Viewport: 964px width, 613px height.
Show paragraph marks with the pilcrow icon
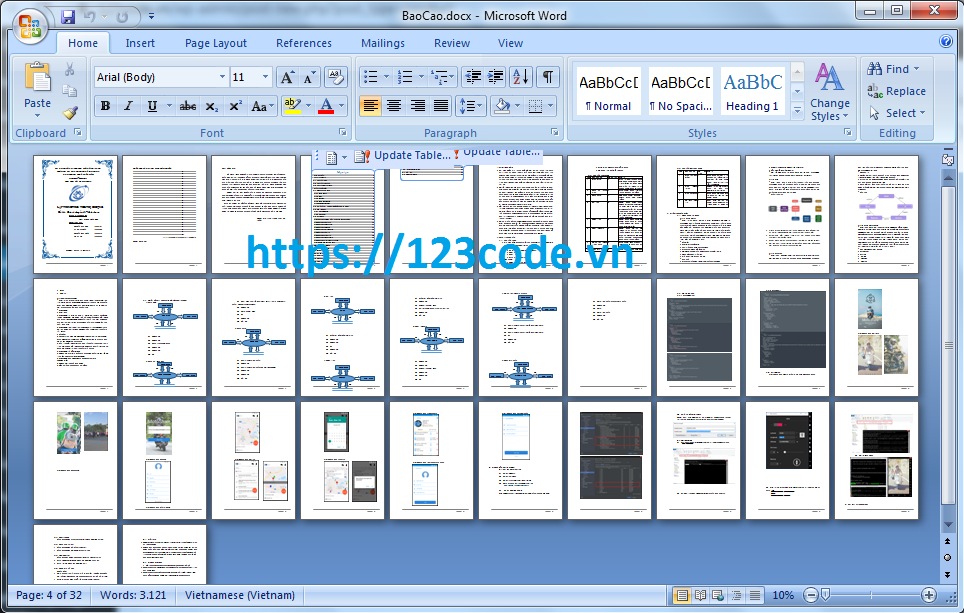pyautogui.click(x=548, y=77)
